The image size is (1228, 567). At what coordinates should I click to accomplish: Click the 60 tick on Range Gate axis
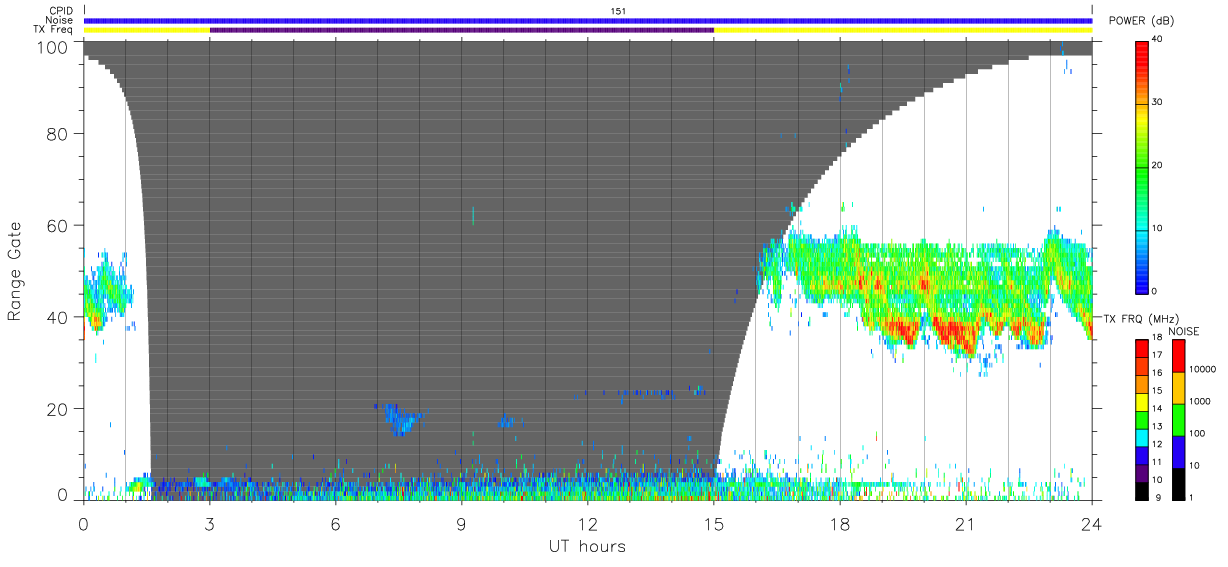coord(56,225)
